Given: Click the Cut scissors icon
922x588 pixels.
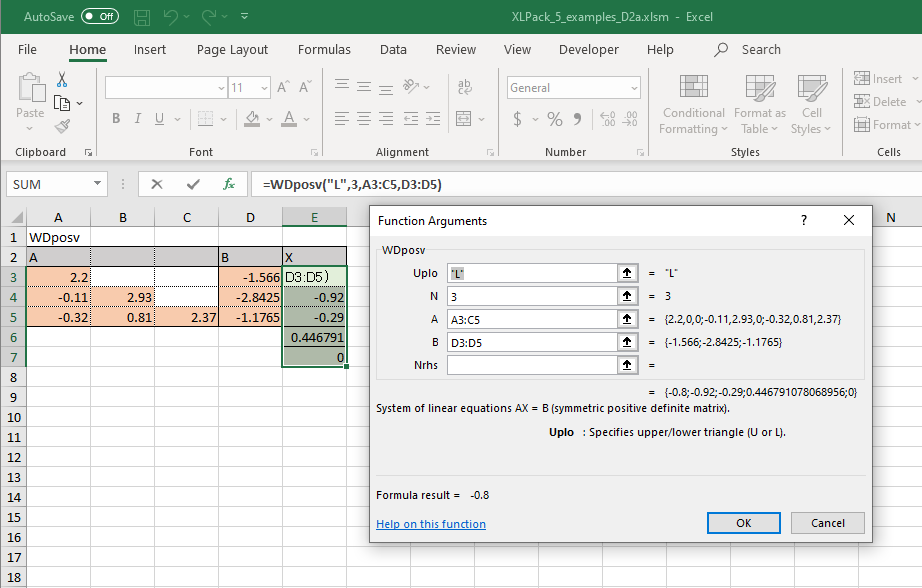Looking at the screenshot, I should click(x=62, y=79).
